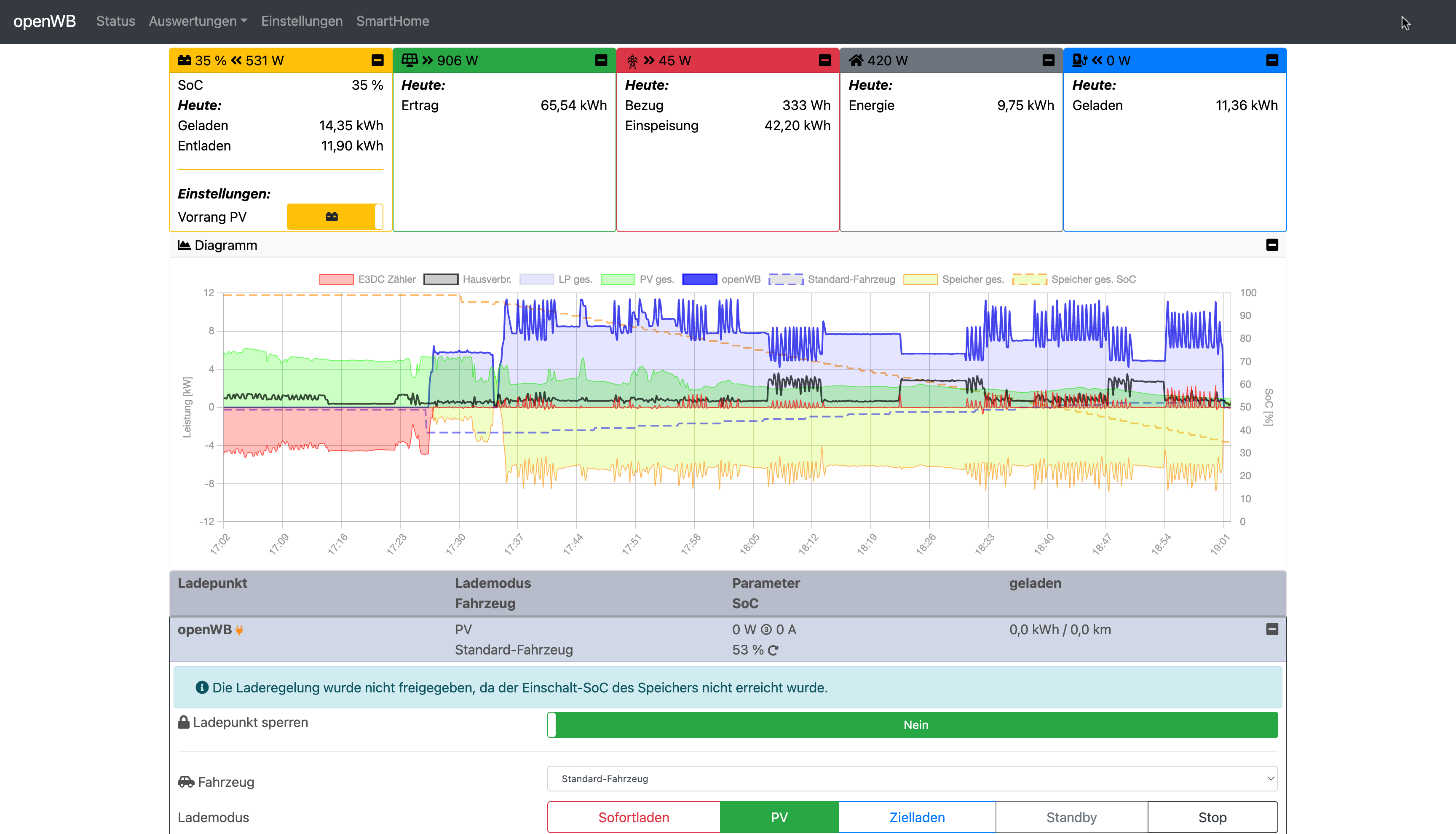Refresh the vehicle SoC 53 %
1456x834 pixels.
pyautogui.click(x=773, y=650)
